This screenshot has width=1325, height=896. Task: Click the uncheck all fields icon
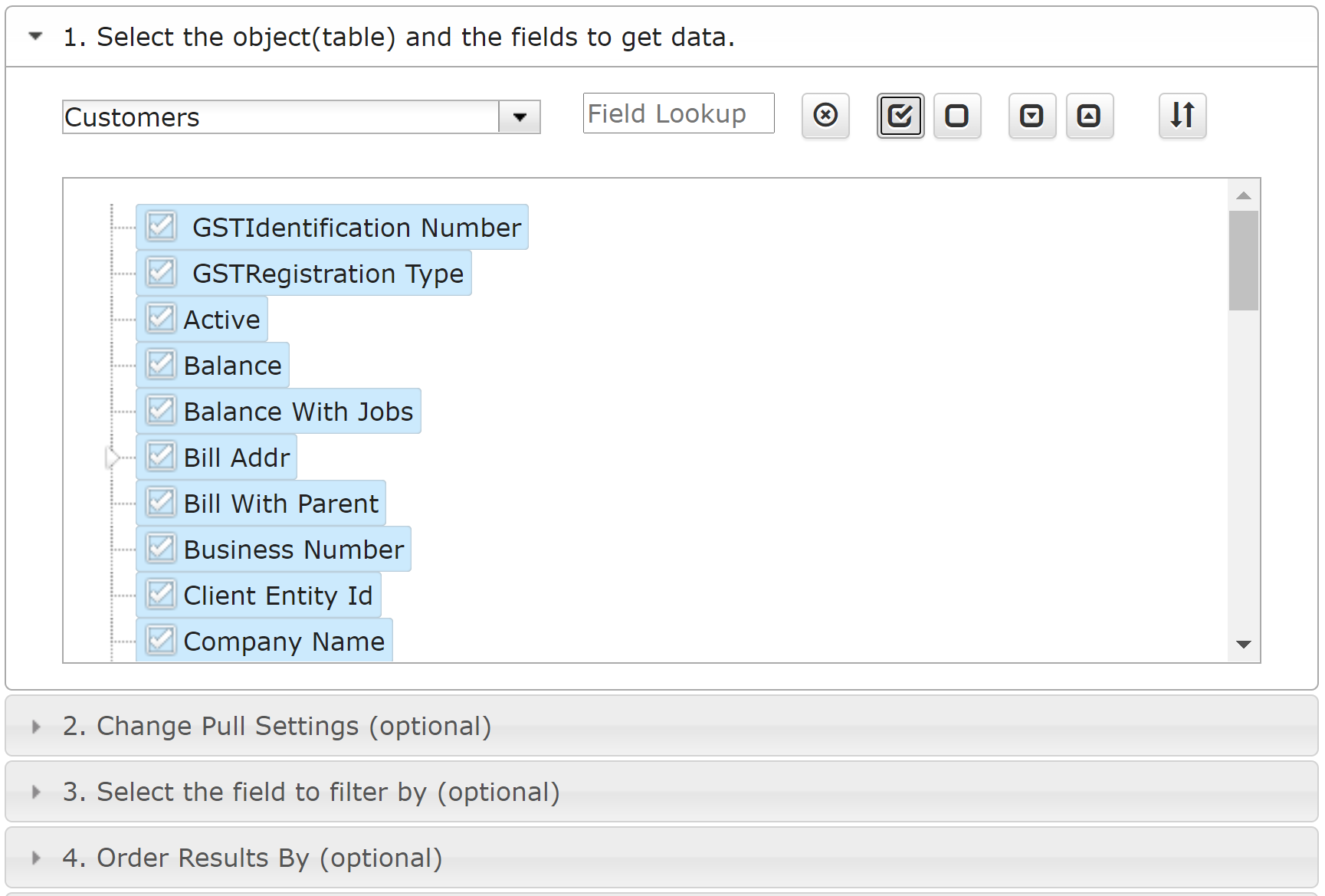956,116
